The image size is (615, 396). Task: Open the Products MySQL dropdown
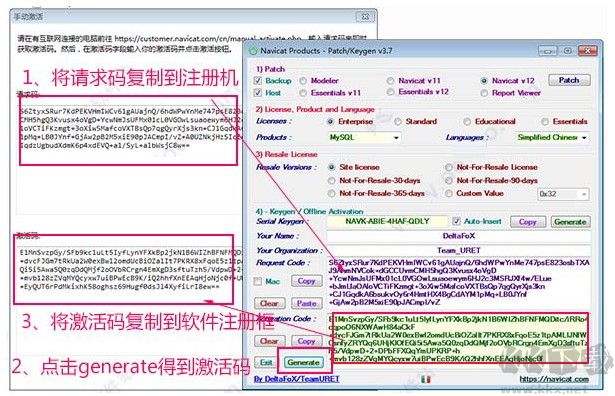click(x=364, y=138)
